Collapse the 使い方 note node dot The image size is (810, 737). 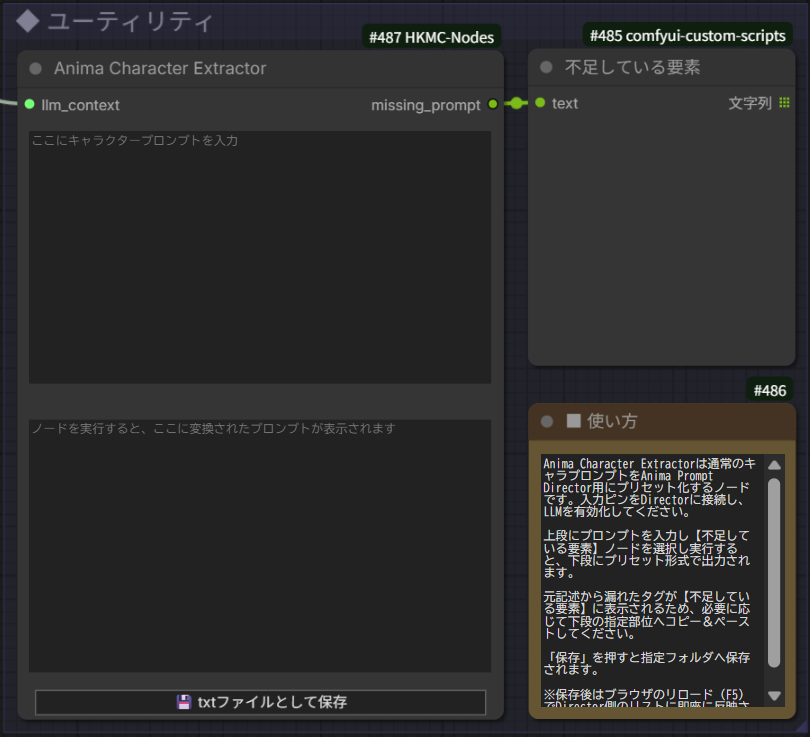pyautogui.click(x=547, y=421)
